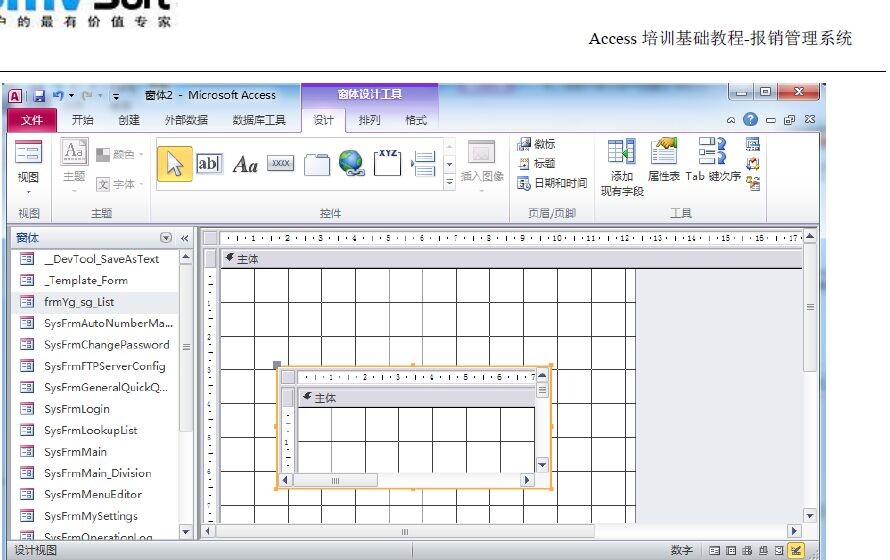Click the 日期和时间 button
Viewport: 890px width, 560px height.
pos(552,183)
